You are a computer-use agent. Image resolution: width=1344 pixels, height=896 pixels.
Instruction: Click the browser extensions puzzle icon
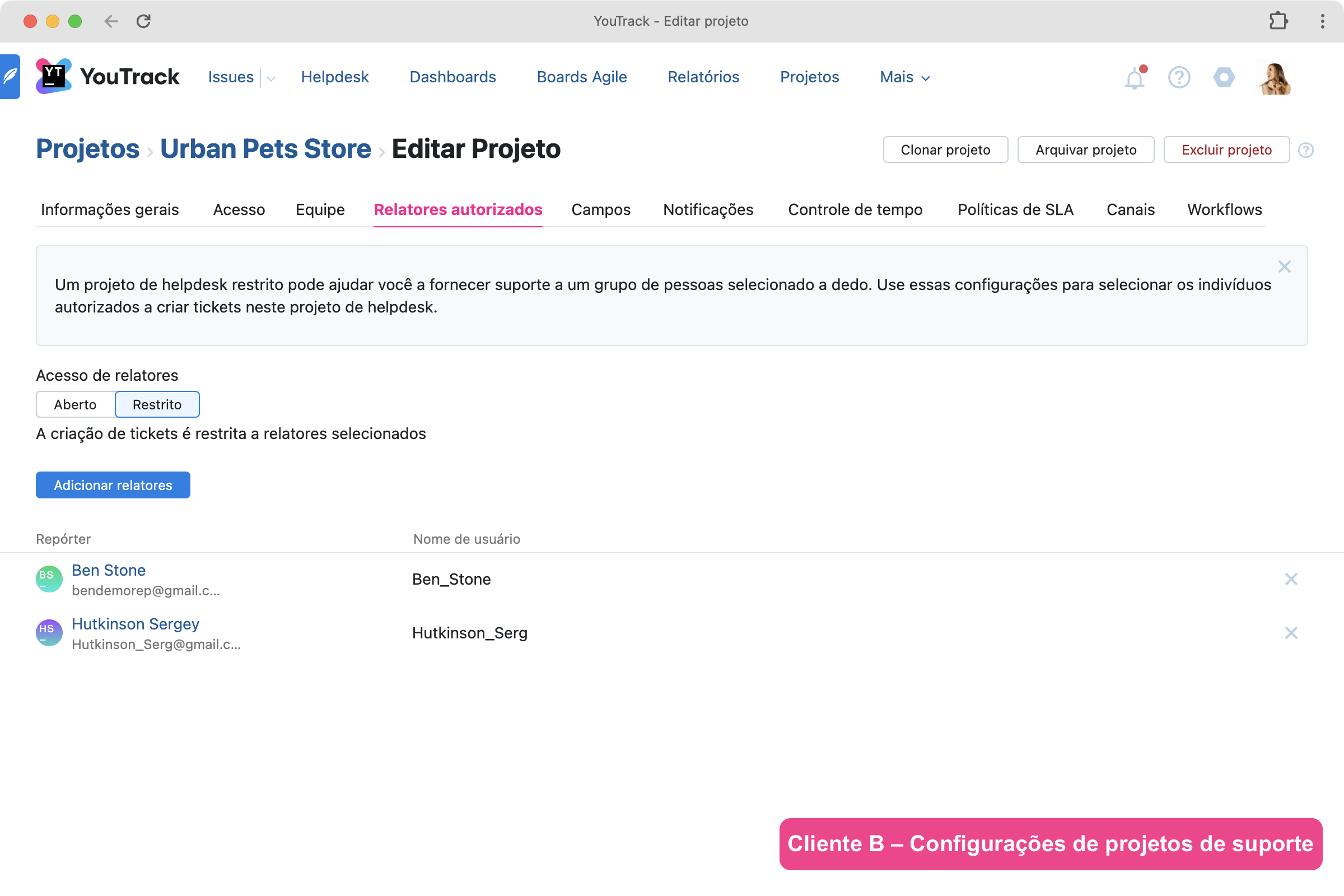tap(1278, 21)
